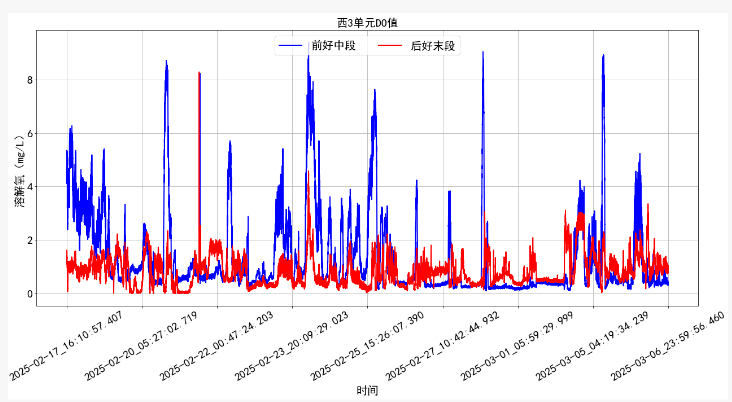
Task: Click the y-axis tick label 8
Action: point(31,80)
